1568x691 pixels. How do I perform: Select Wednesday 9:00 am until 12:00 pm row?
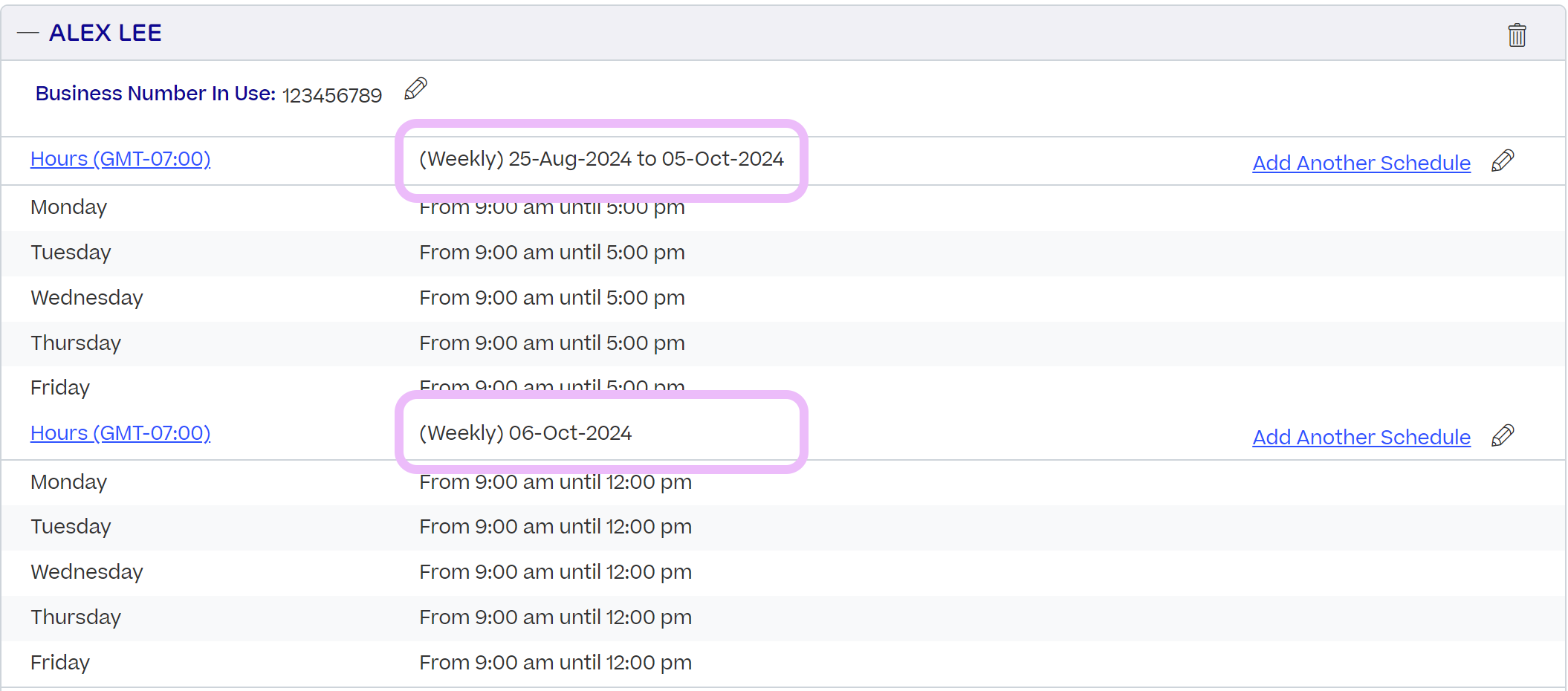coord(783,573)
